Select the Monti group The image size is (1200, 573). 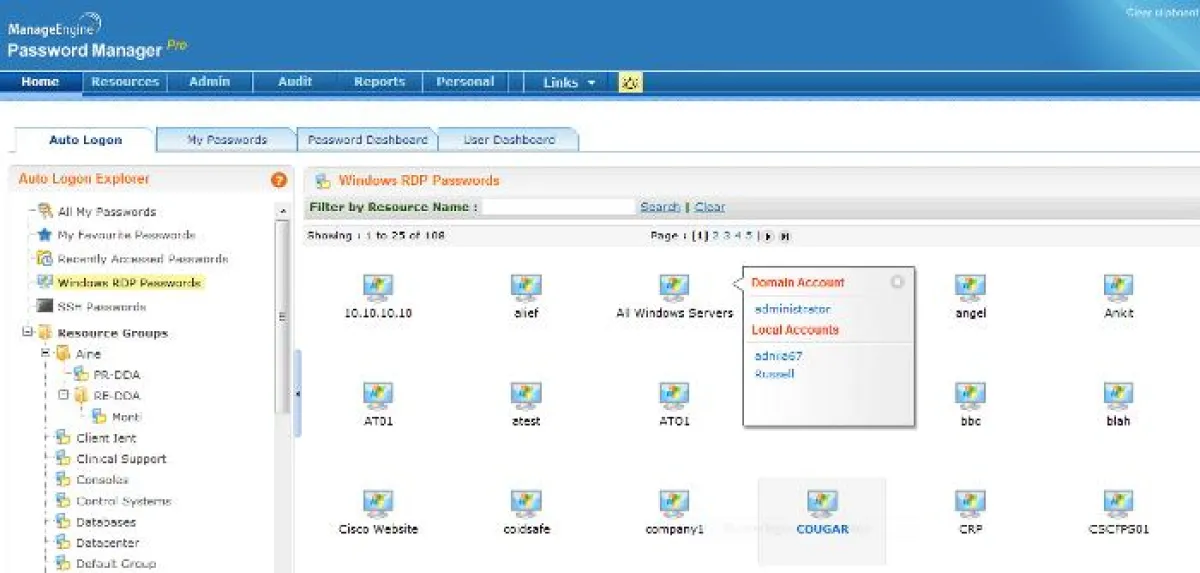pyautogui.click(x=126, y=417)
